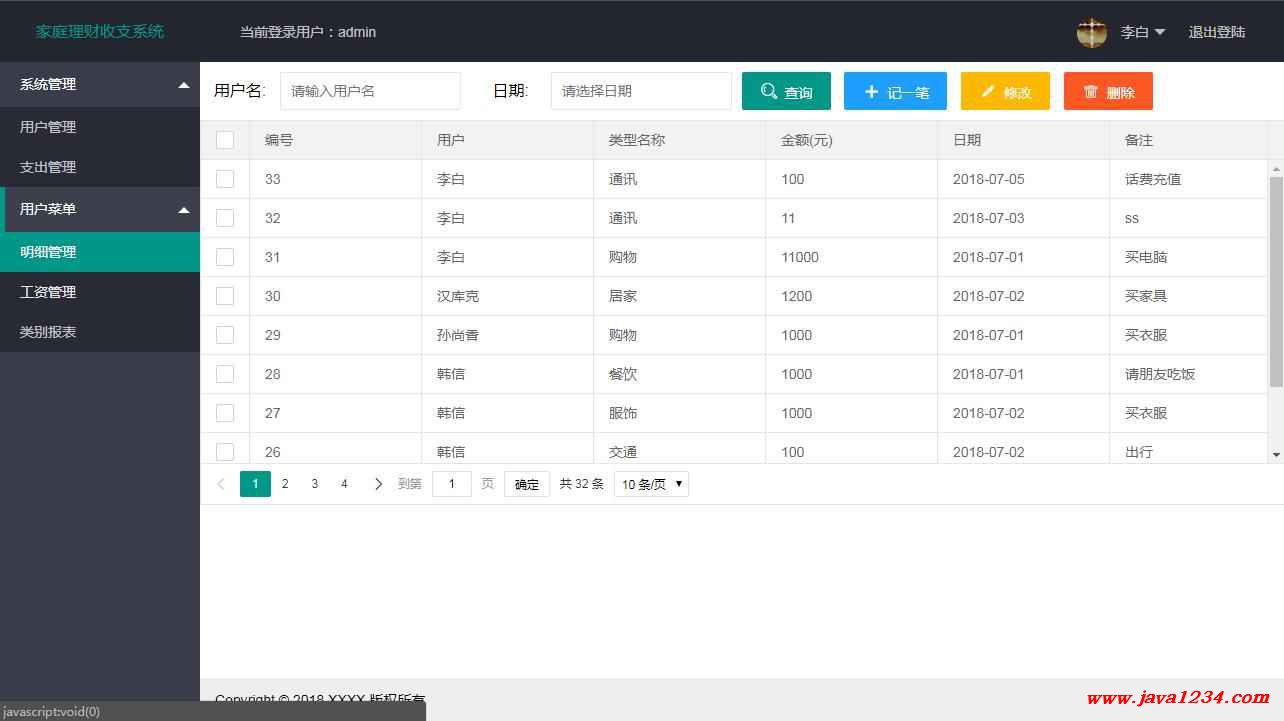
Task: Click the page number jump input
Action: click(452, 484)
